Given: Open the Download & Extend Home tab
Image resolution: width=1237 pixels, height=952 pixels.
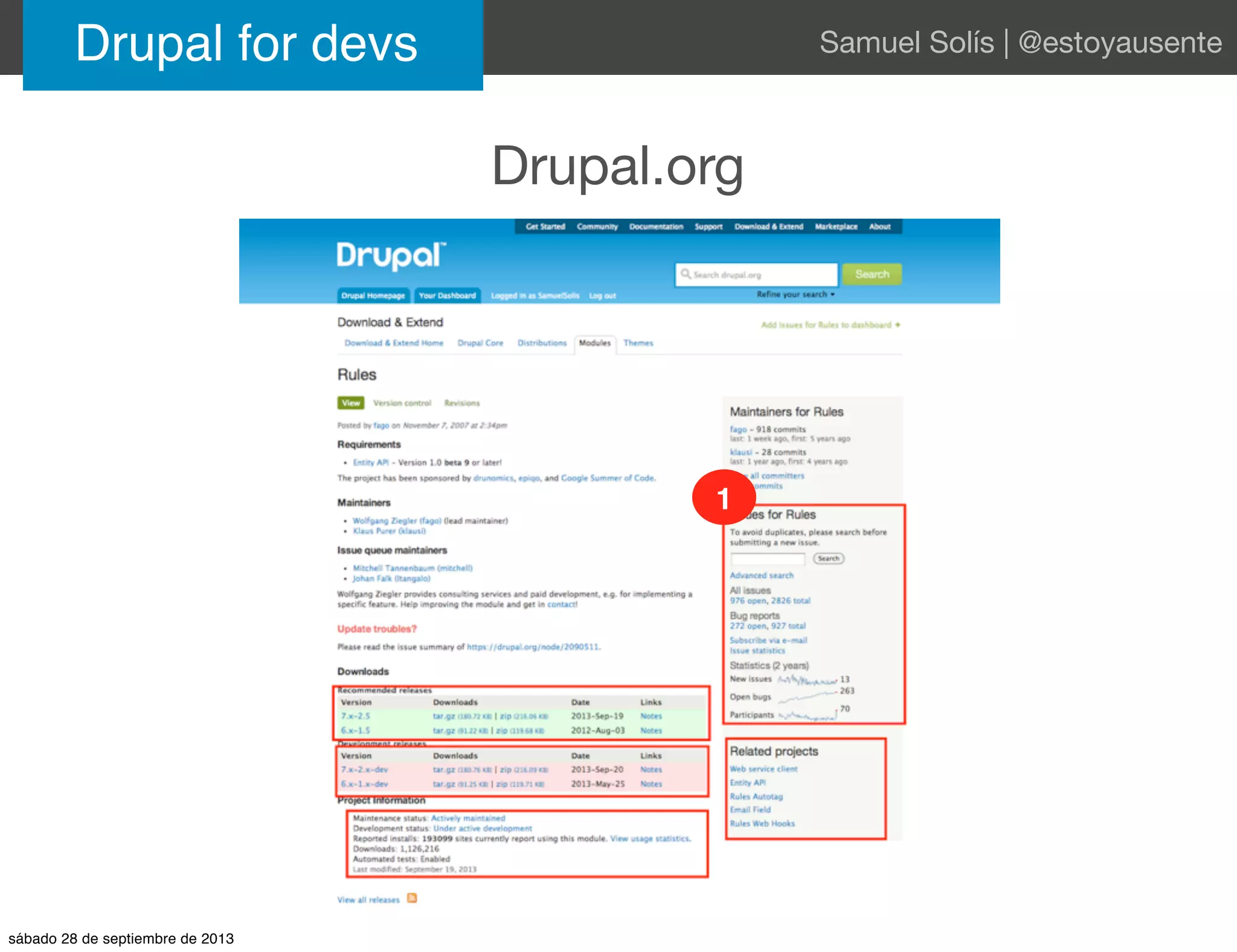Looking at the screenshot, I should (394, 343).
